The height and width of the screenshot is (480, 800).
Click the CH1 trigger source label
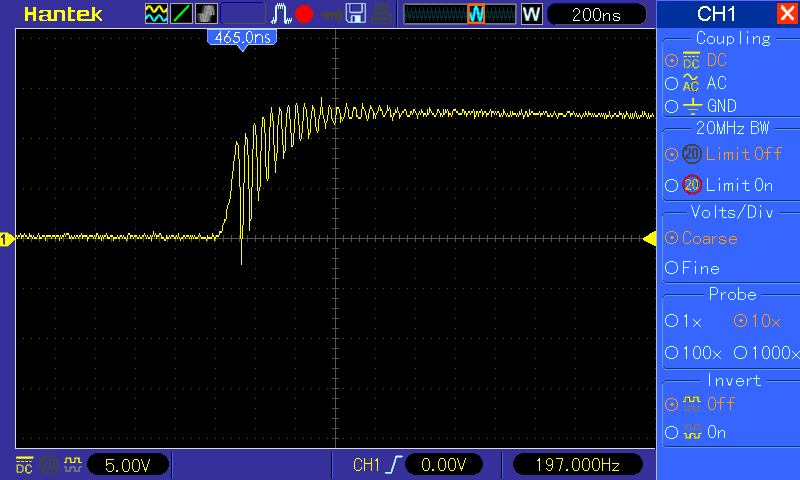coord(366,465)
